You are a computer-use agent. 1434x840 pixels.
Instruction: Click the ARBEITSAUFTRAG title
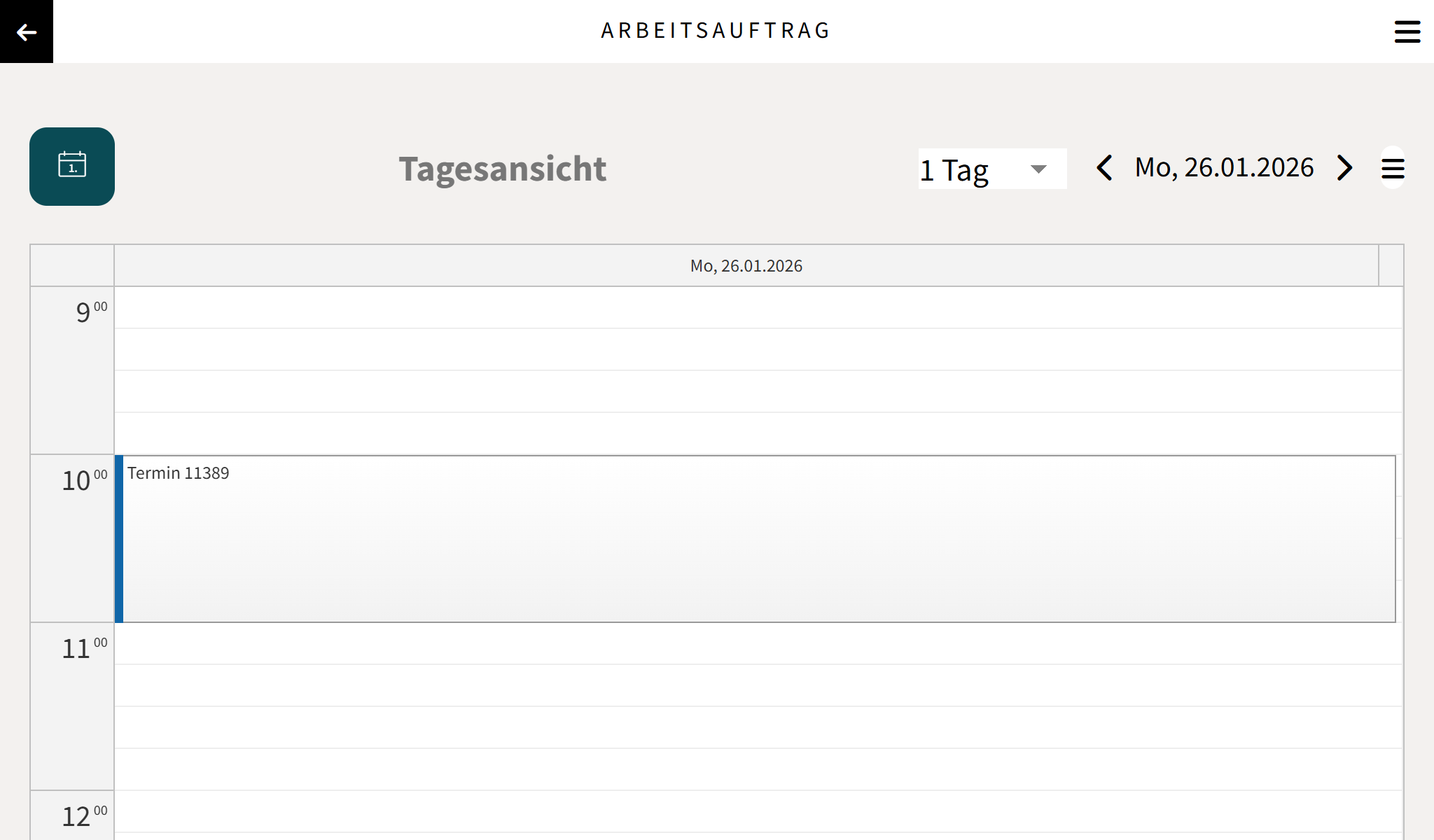pos(716,30)
